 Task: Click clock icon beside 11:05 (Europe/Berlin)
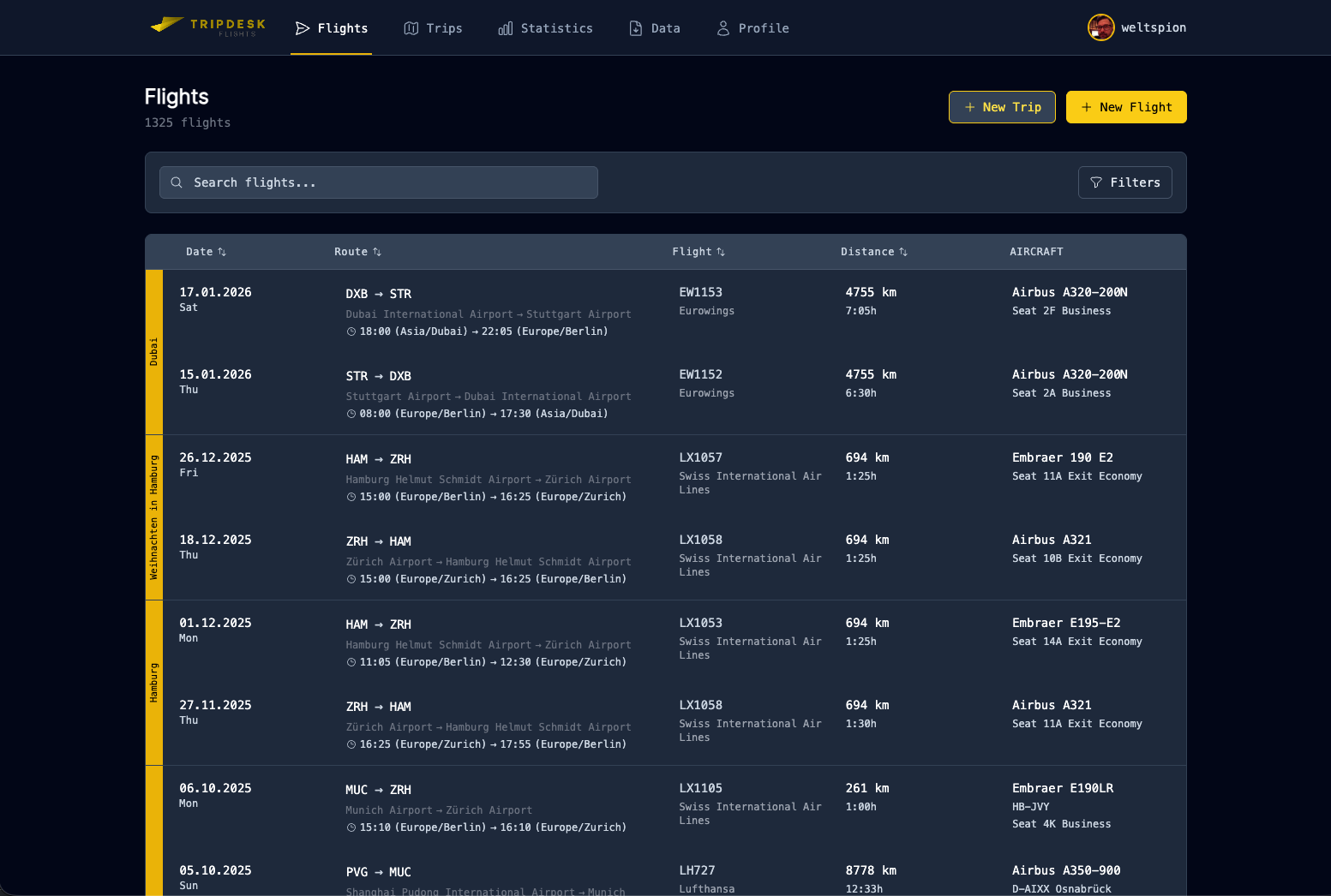click(351, 662)
